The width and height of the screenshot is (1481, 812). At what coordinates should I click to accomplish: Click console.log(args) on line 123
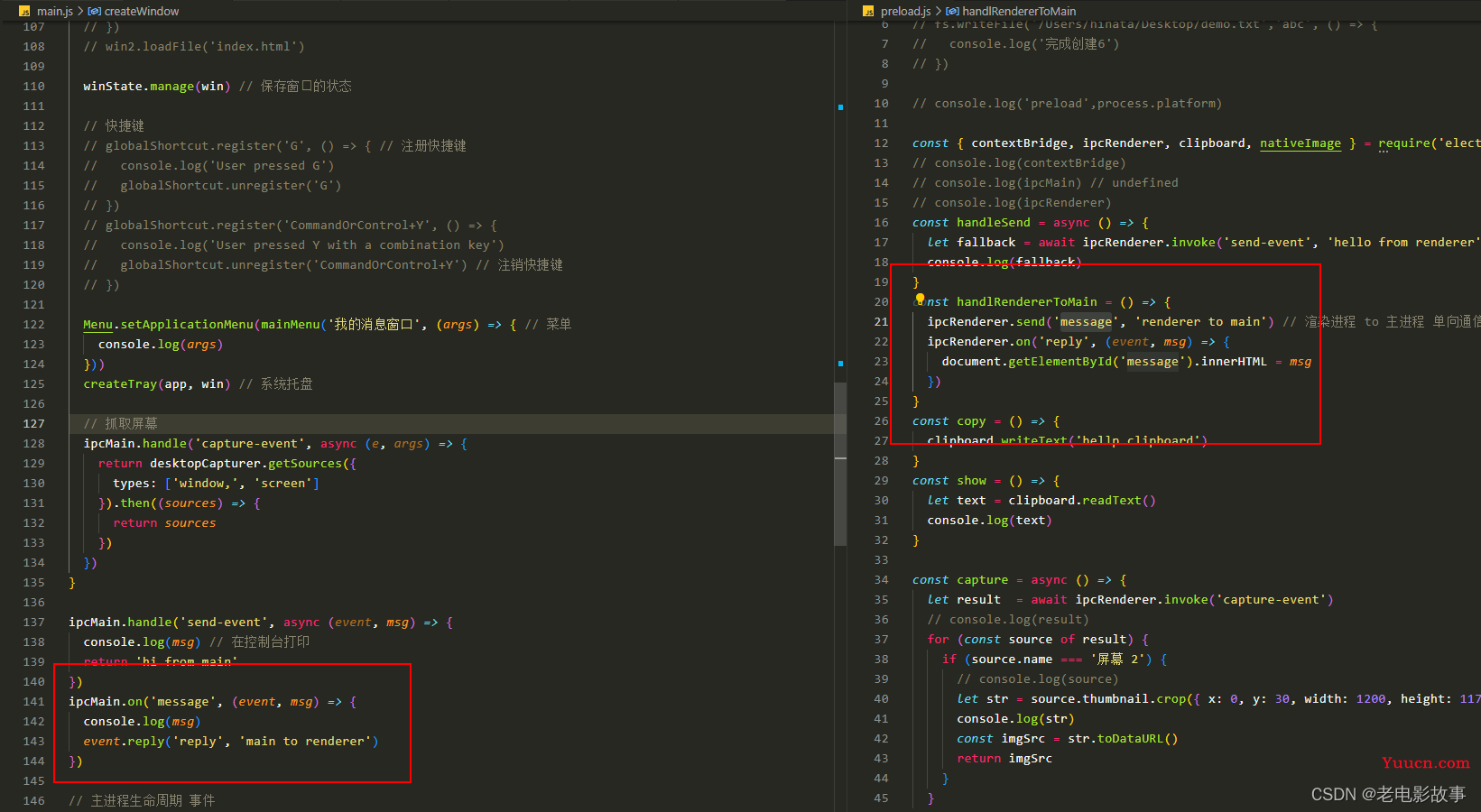161,345
